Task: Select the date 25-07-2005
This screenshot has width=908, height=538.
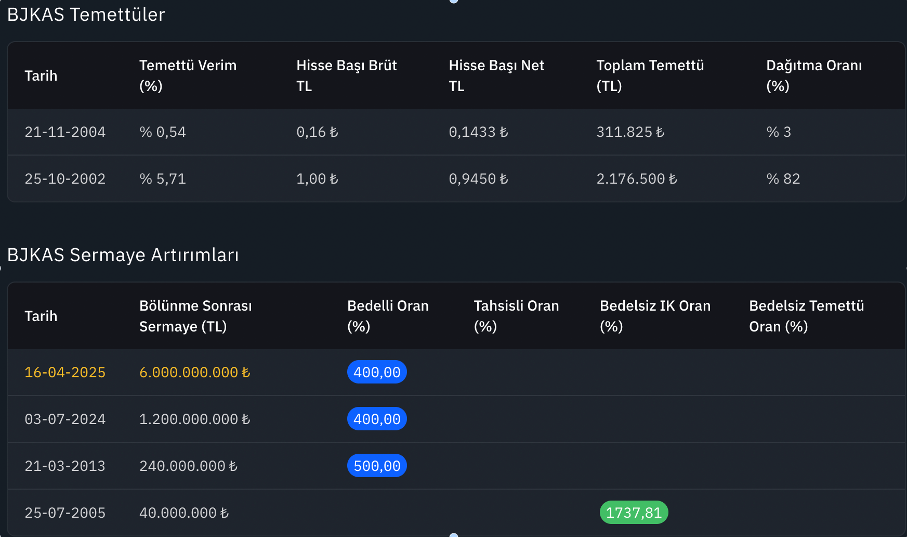Action: [65, 513]
